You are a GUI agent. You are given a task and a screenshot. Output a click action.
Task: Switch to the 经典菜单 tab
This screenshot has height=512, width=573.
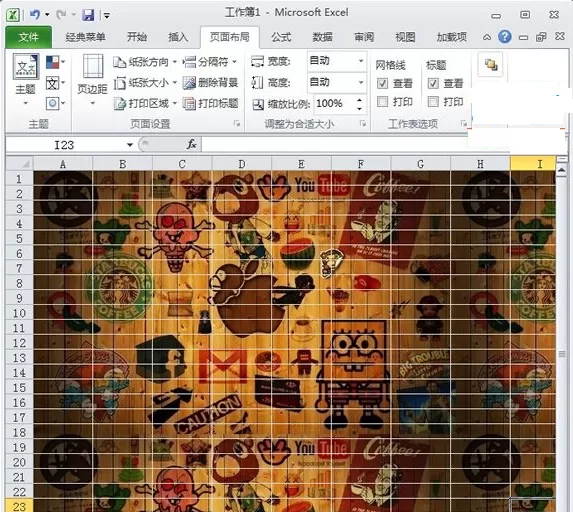(x=86, y=37)
